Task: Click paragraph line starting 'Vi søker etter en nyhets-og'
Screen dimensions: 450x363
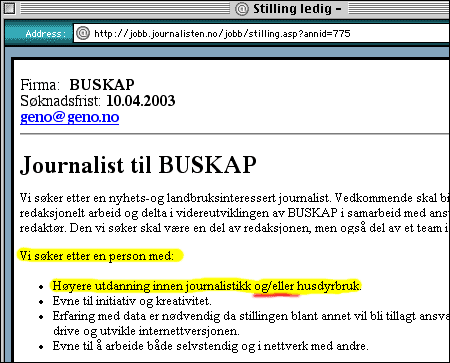Action: click(x=235, y=198)
